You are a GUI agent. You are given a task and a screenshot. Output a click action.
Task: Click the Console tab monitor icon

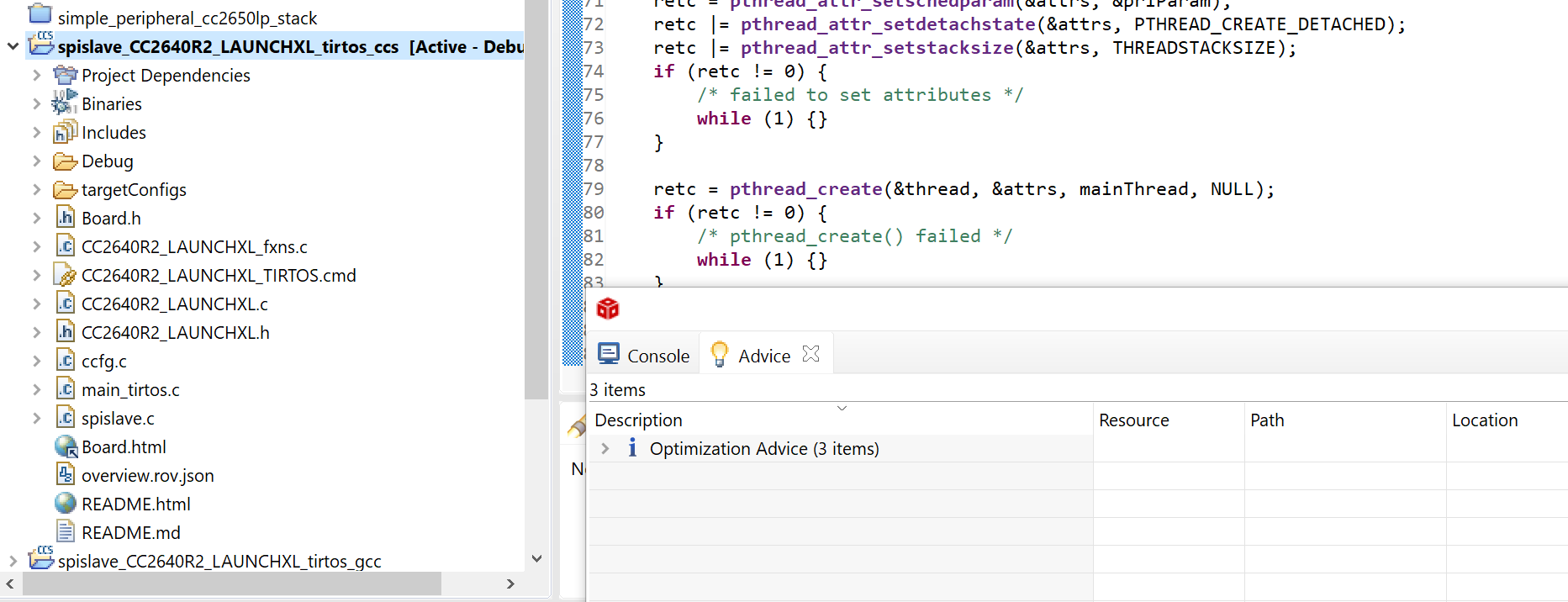coord(609,354)
